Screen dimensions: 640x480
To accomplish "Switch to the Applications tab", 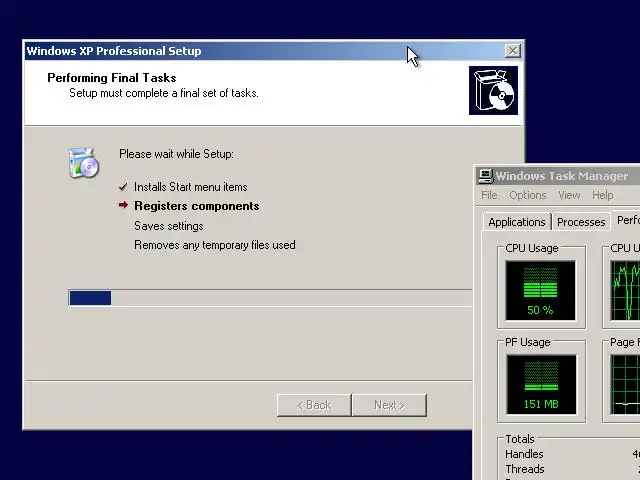I will tap(517, 222).
